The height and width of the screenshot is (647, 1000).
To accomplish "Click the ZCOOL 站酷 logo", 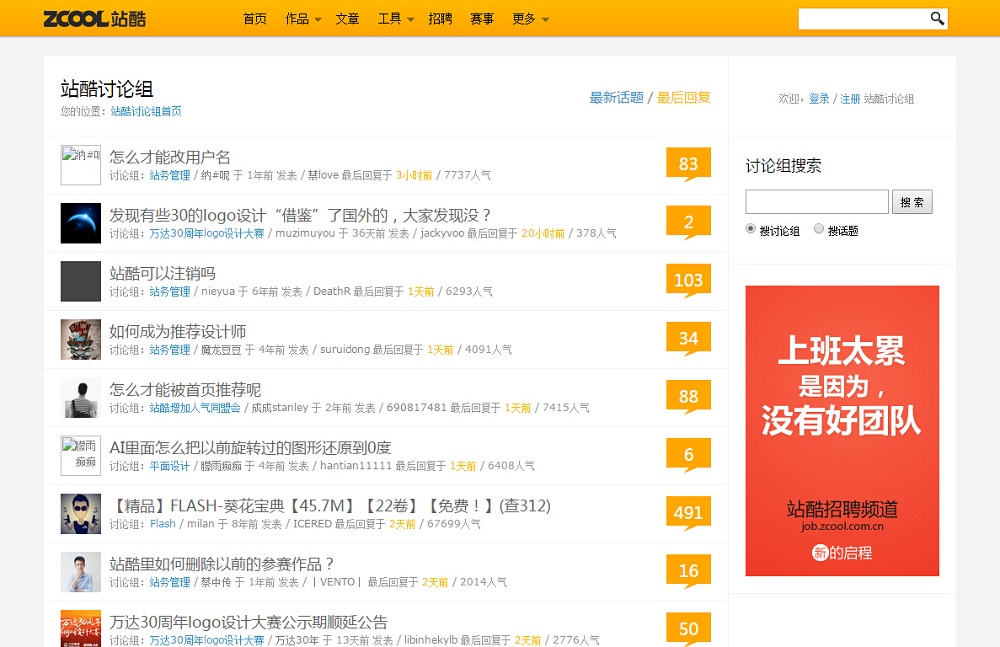I will coord(94,19).
